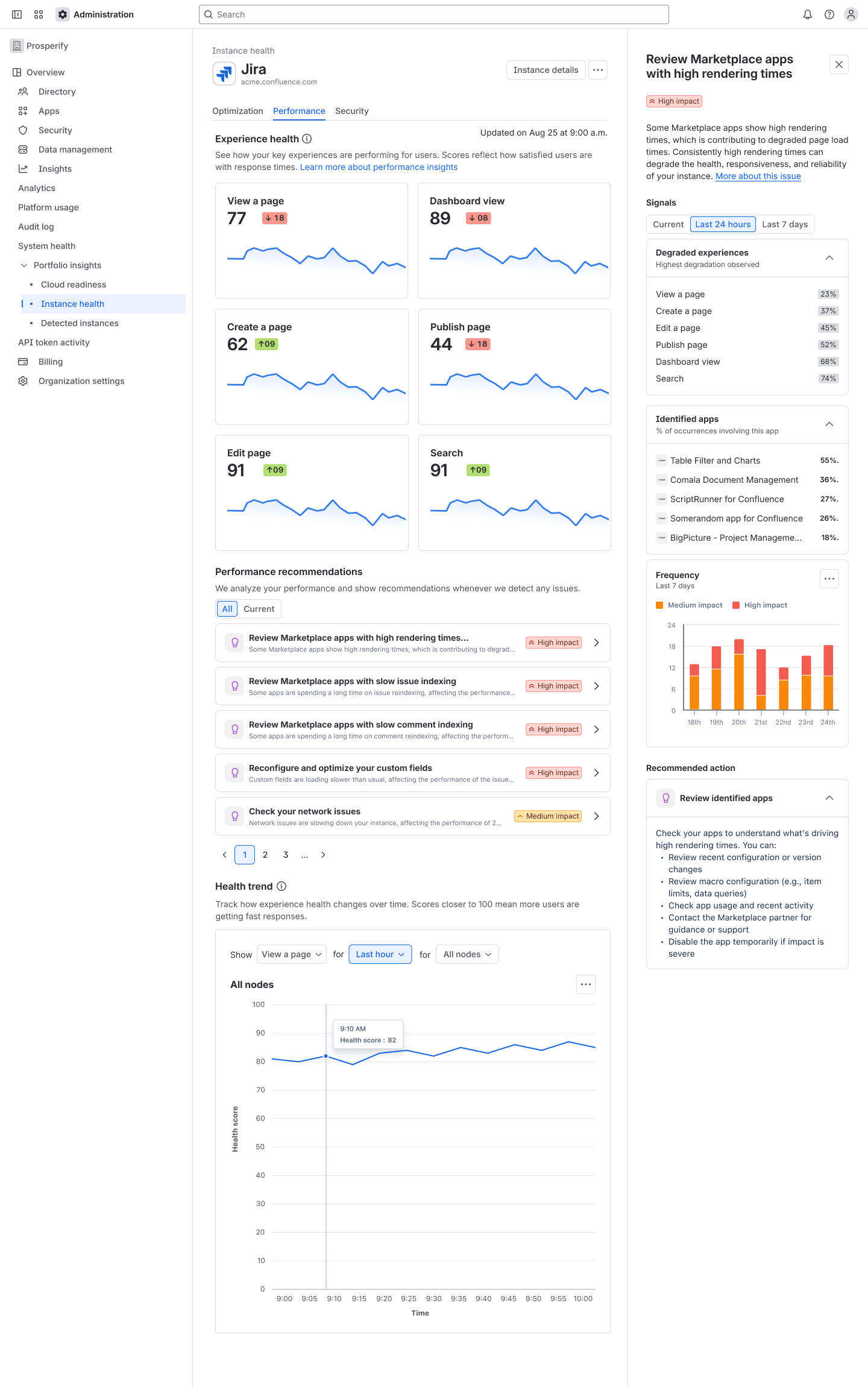Open the user profile avatar

pos(851,14)
